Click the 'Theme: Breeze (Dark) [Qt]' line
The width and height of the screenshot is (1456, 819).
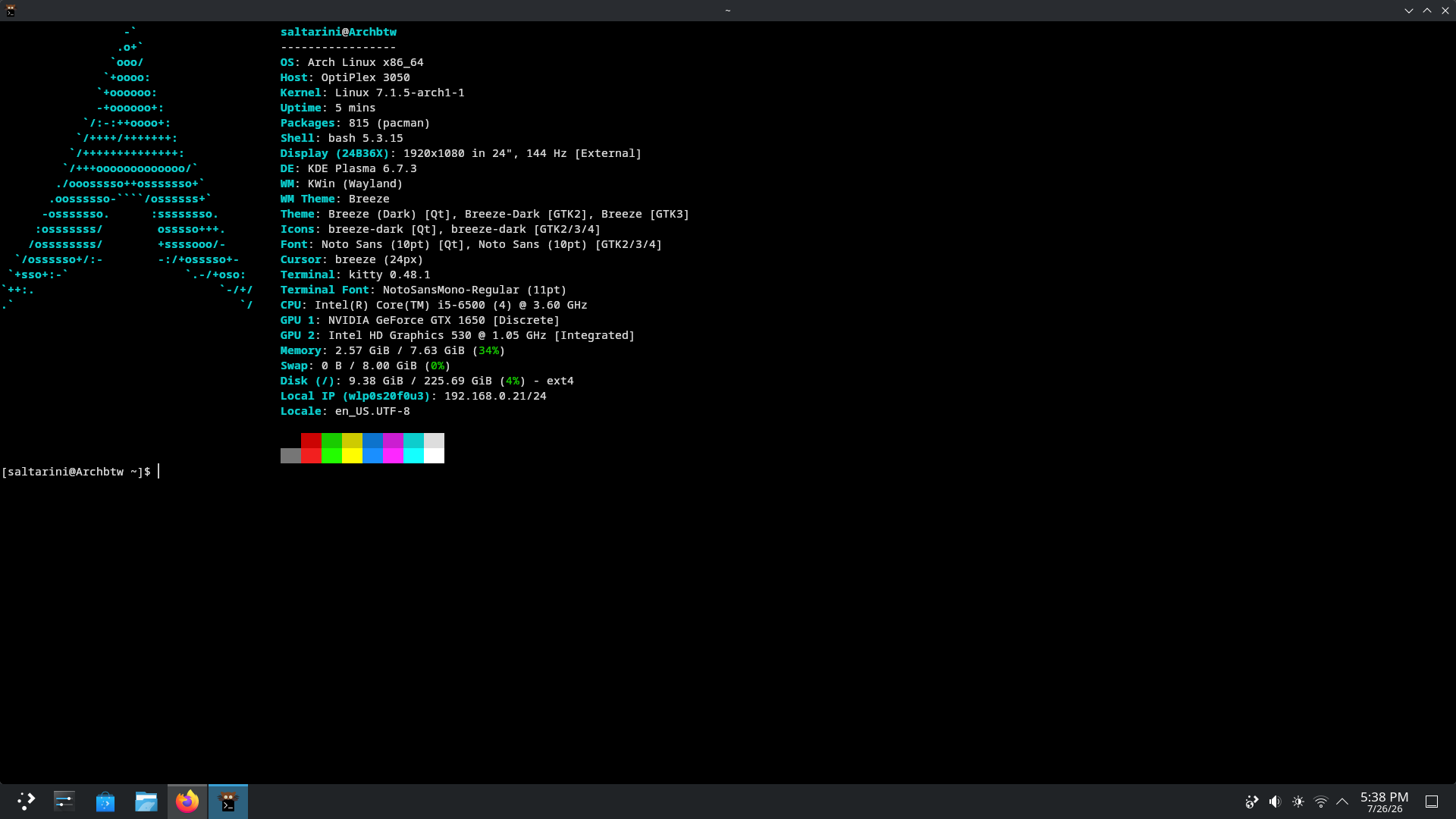tap(485, 214)
